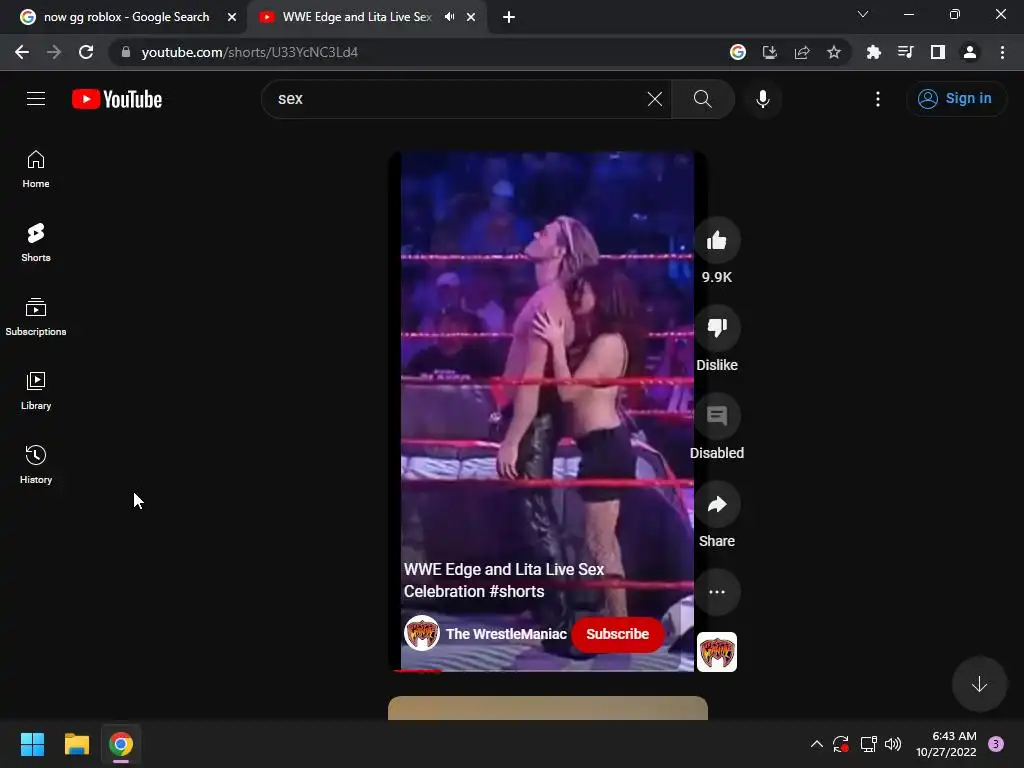Open the Extensions puzzle menu

[873, 52]
